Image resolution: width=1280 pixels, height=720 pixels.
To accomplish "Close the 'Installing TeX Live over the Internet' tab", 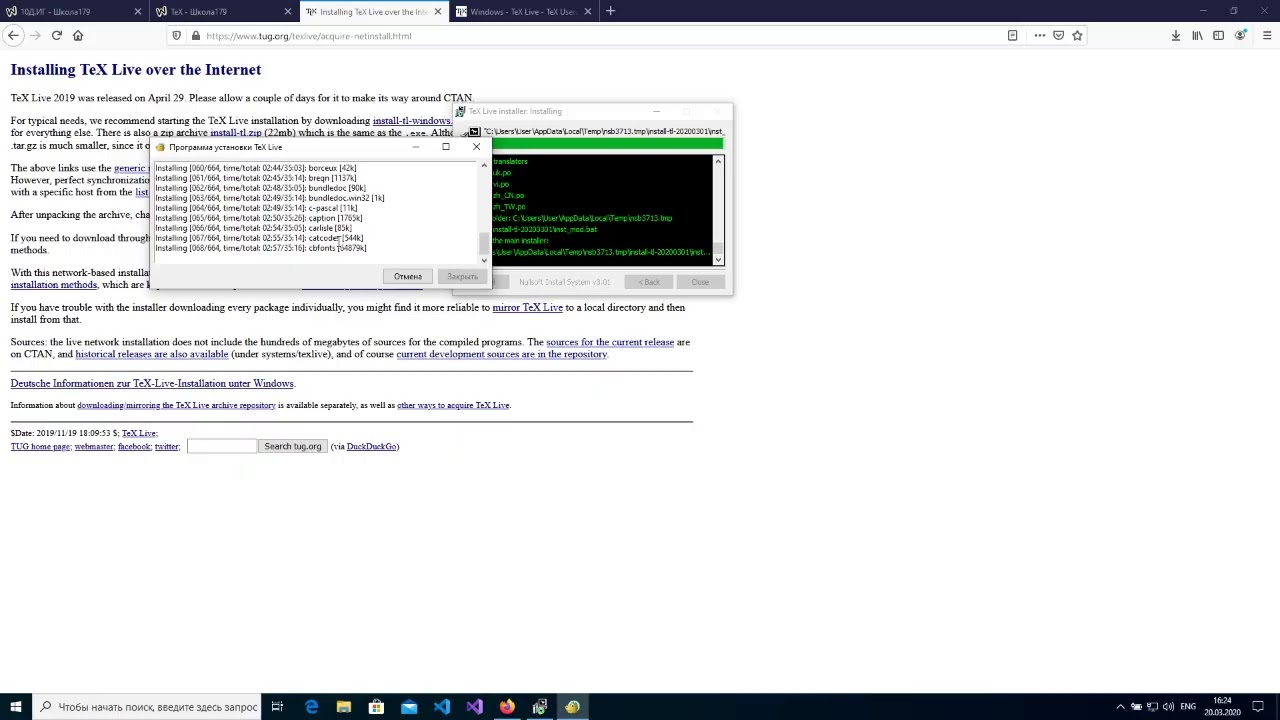I will (x=437, y=12).
